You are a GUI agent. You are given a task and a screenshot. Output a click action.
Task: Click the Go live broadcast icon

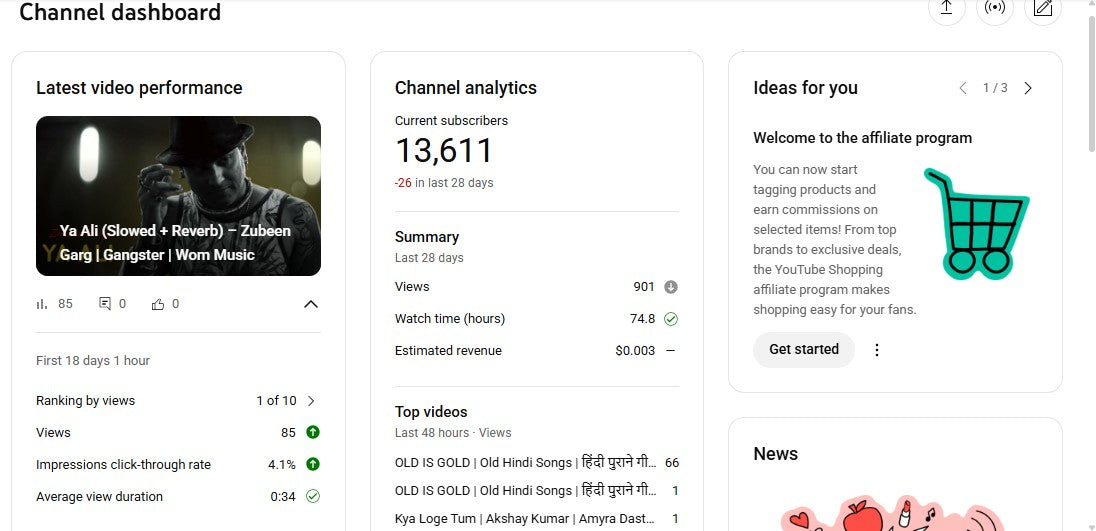[x=994, y=8]
